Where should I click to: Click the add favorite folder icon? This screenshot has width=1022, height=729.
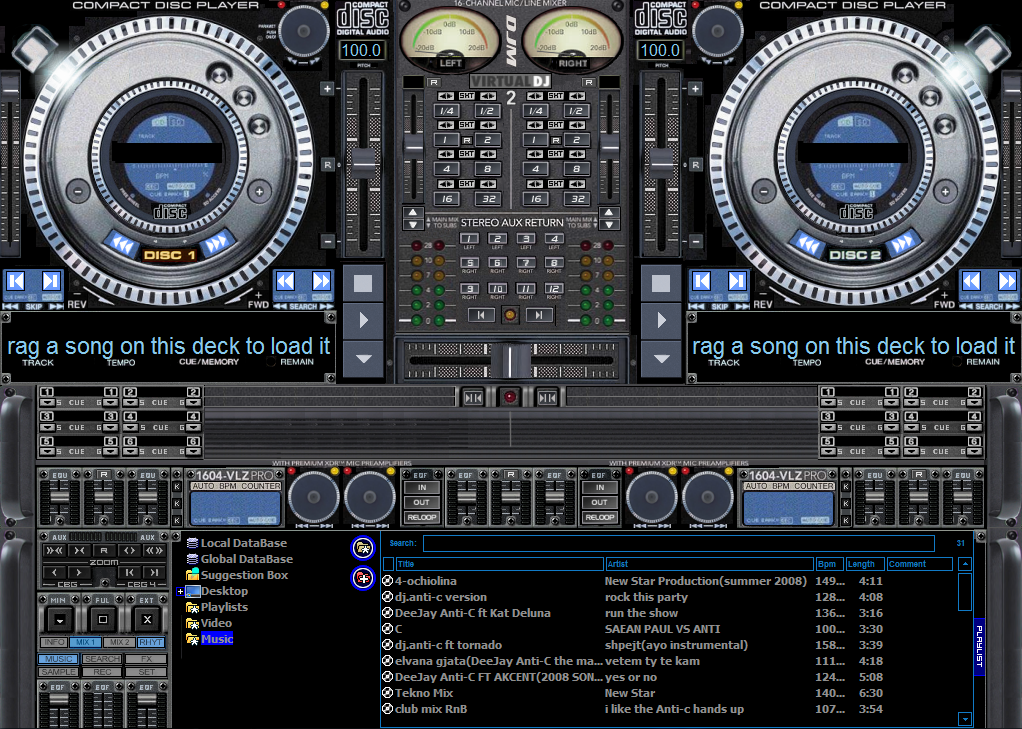point(363,548)
